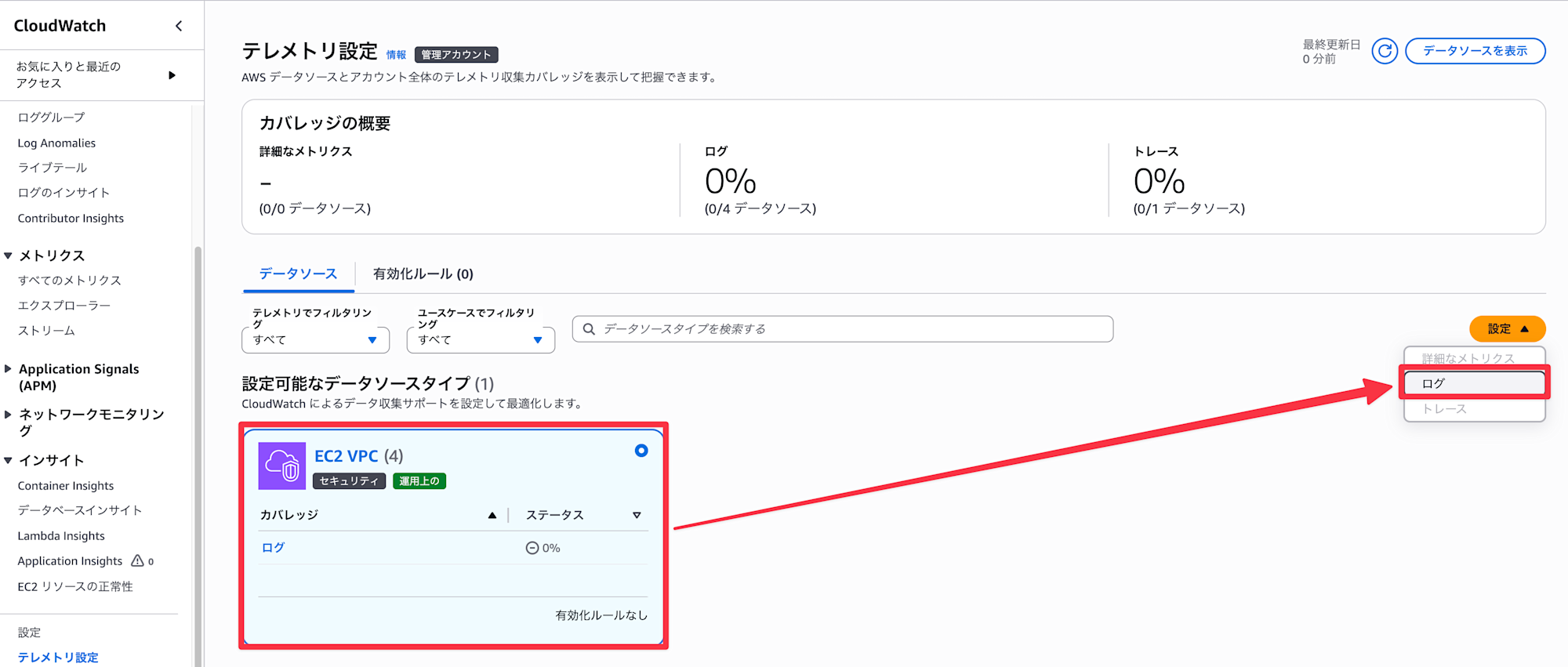Viewport: 1568px width, 667px height.
Task: Open Contributor Insights in sidebar
Action: pos(71,218)
